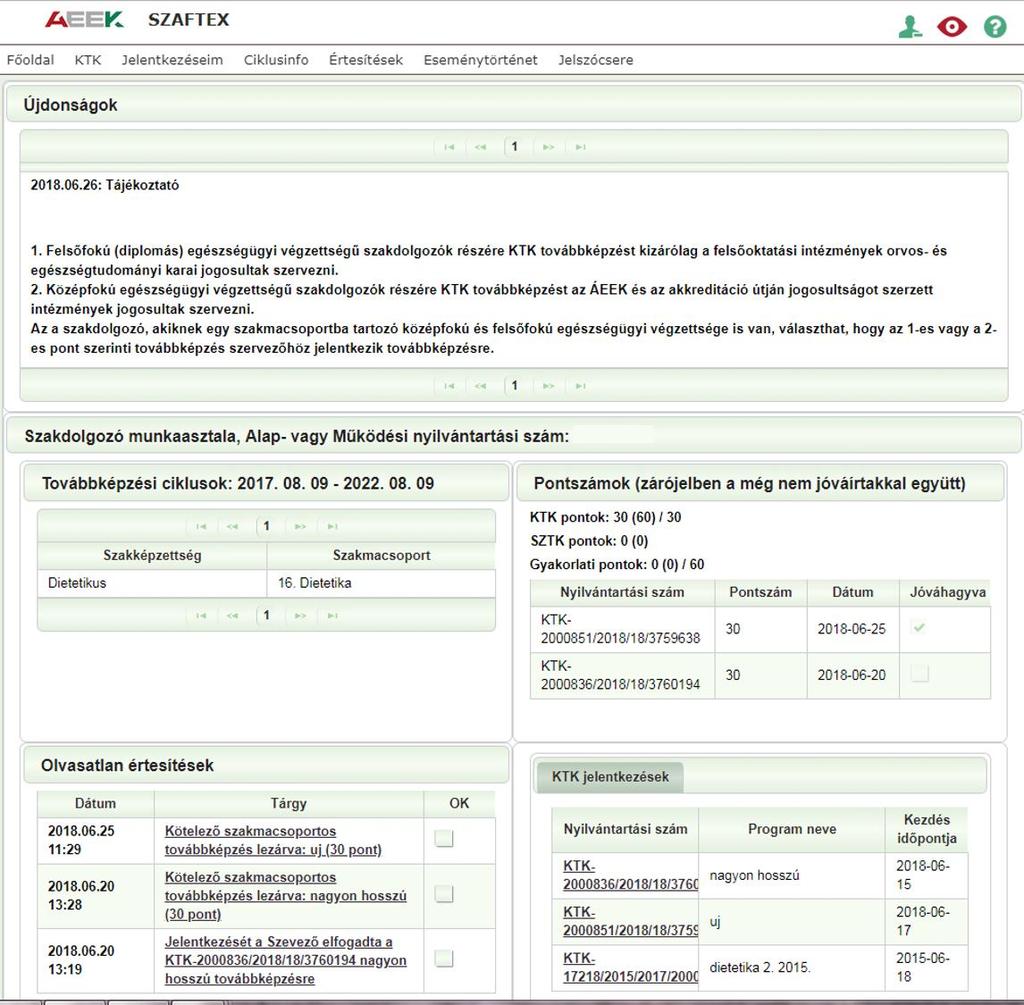This screenshot has height=1005, width=1024.
Task: Click last-page arrow in bottom Újdonságok pager
Action: point(580,386)
